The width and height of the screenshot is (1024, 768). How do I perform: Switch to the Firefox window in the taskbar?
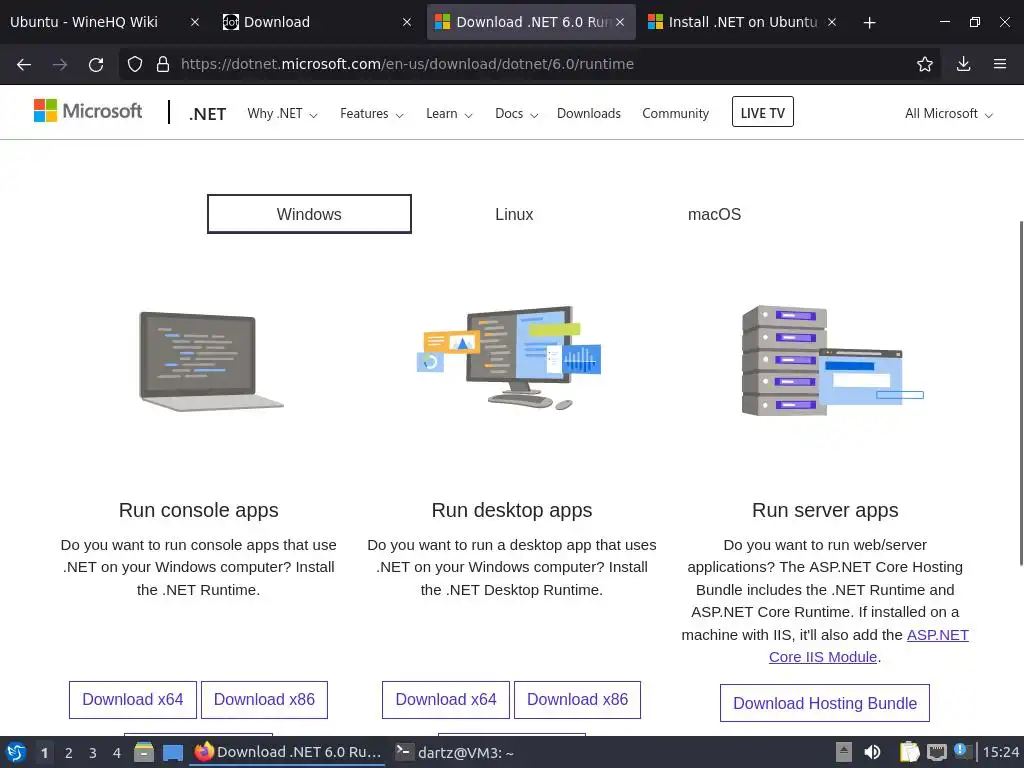coord(287,752)
